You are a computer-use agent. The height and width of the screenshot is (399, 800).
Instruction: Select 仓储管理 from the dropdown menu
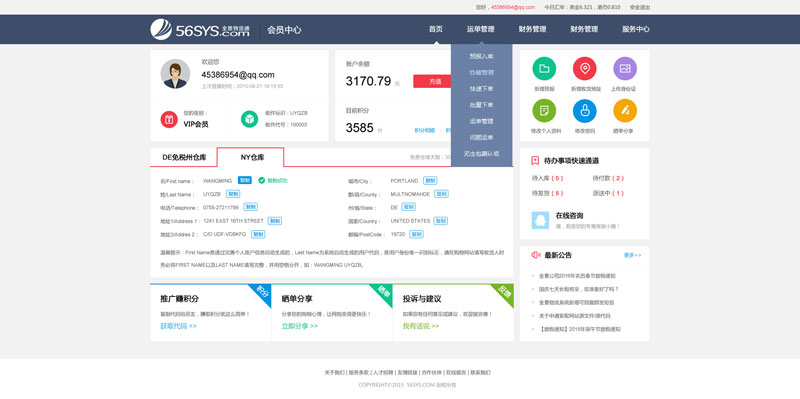pyautogui.click(x=482, y=72)
